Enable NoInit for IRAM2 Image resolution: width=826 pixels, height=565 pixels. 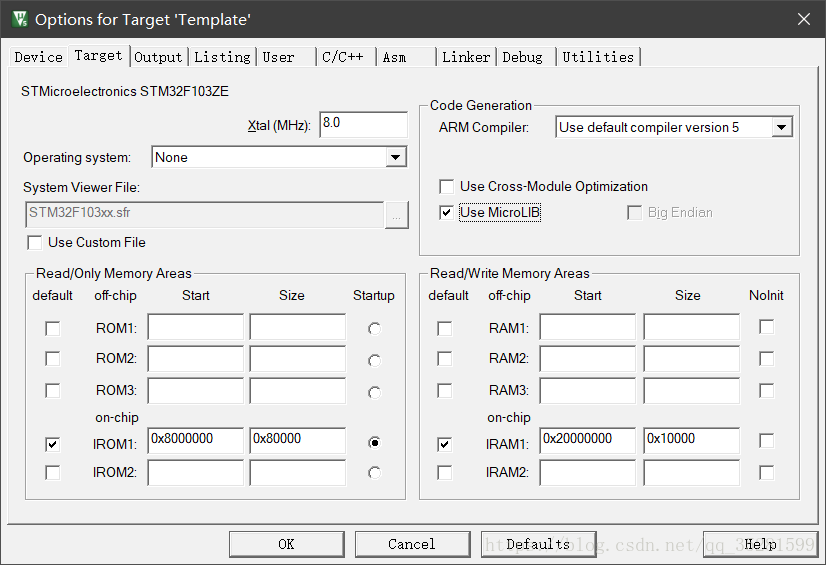point(766,472)
